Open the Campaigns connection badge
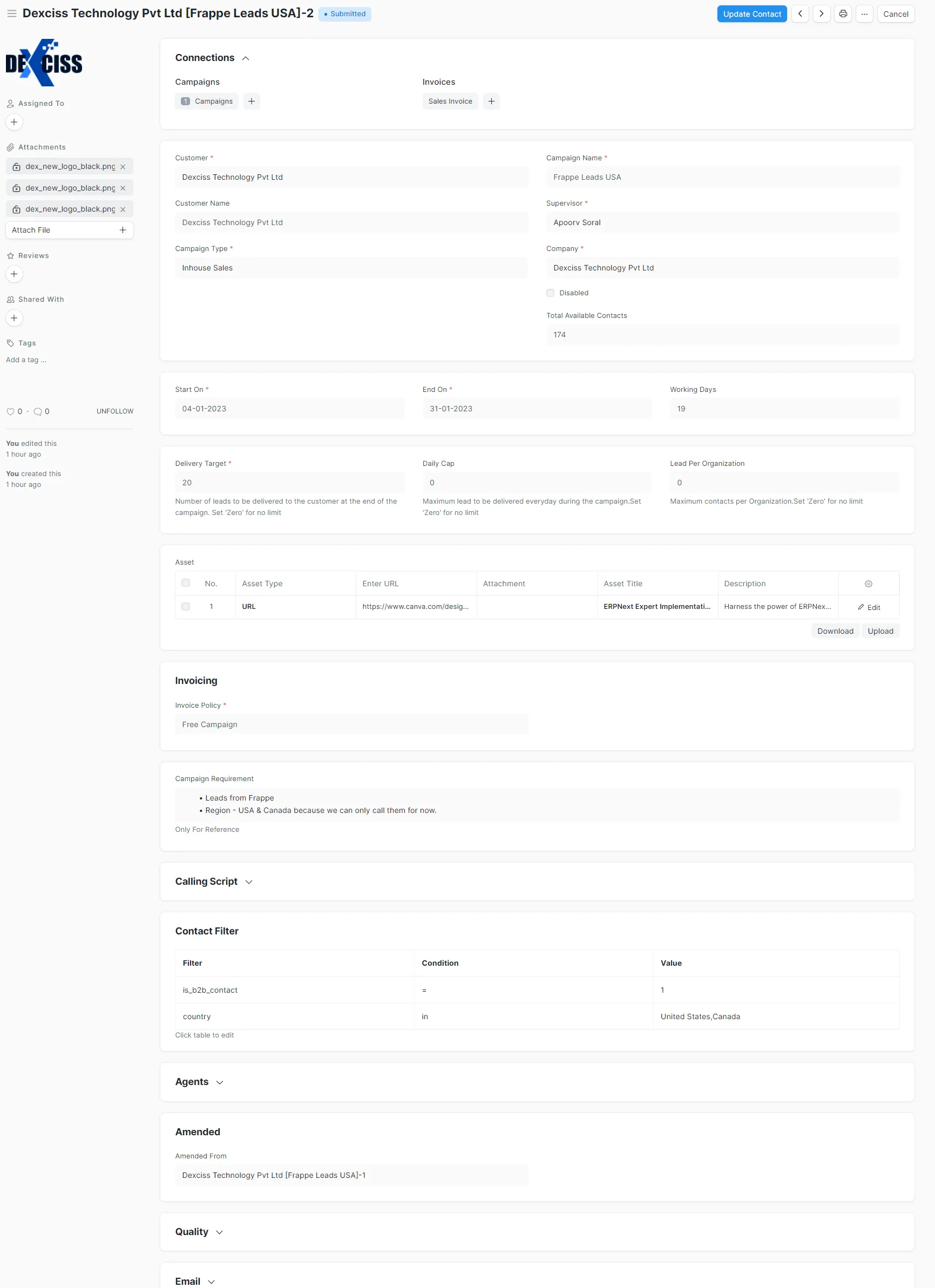The height and width of the screenshot is (1288, 935). tap(207, 101)
